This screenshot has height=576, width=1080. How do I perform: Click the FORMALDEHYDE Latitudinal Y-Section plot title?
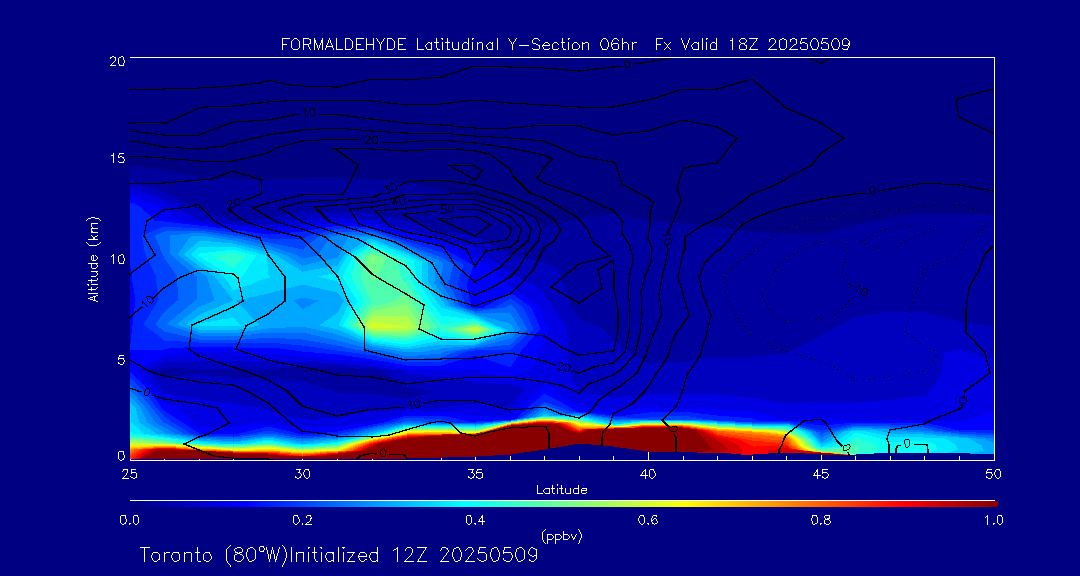tap(565, 45)
